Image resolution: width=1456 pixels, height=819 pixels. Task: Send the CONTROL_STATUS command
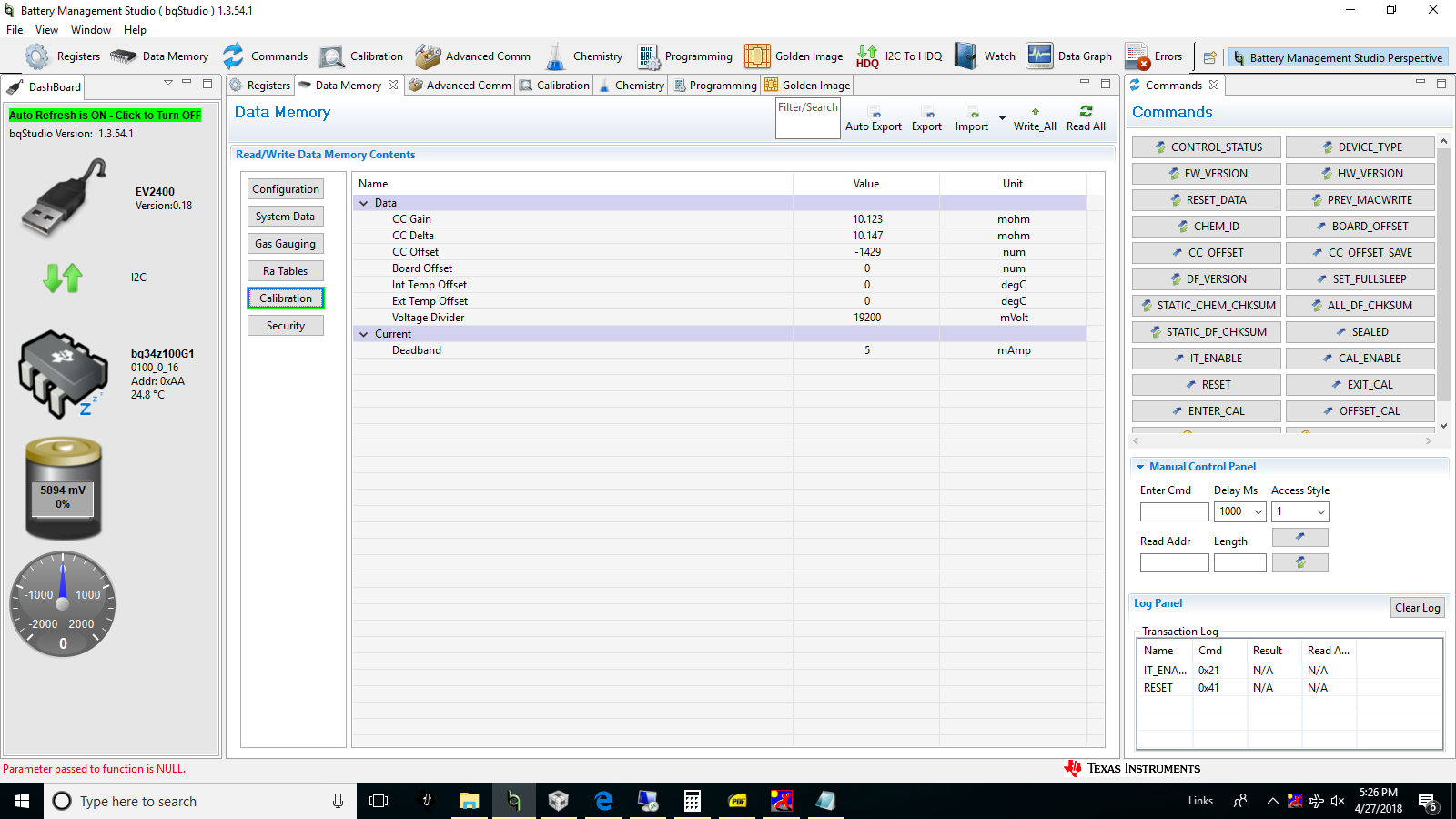pyautogui.click(x=1207, y=147)
